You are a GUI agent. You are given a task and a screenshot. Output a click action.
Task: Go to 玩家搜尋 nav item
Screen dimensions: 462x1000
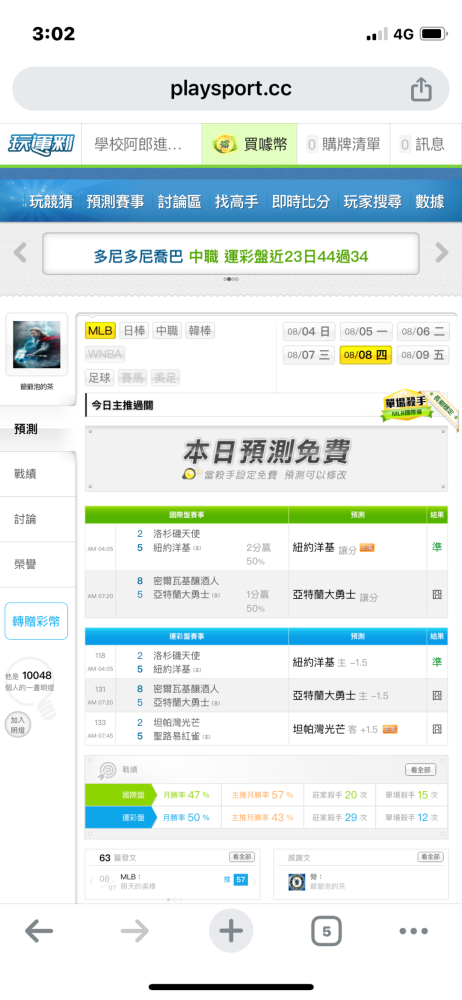pos(373,202)
